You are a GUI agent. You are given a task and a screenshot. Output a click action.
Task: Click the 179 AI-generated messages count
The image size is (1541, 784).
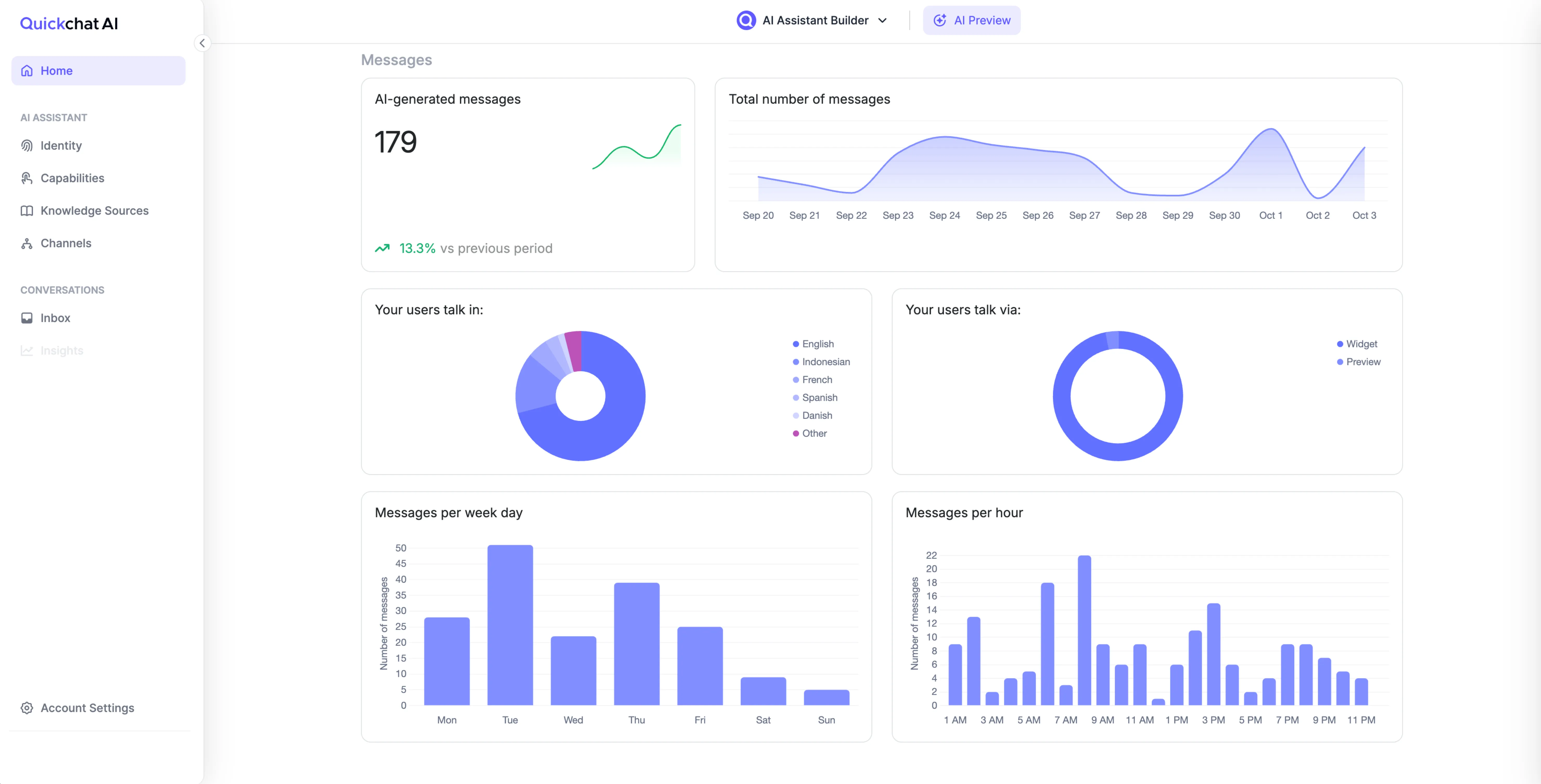click(396, 142)
